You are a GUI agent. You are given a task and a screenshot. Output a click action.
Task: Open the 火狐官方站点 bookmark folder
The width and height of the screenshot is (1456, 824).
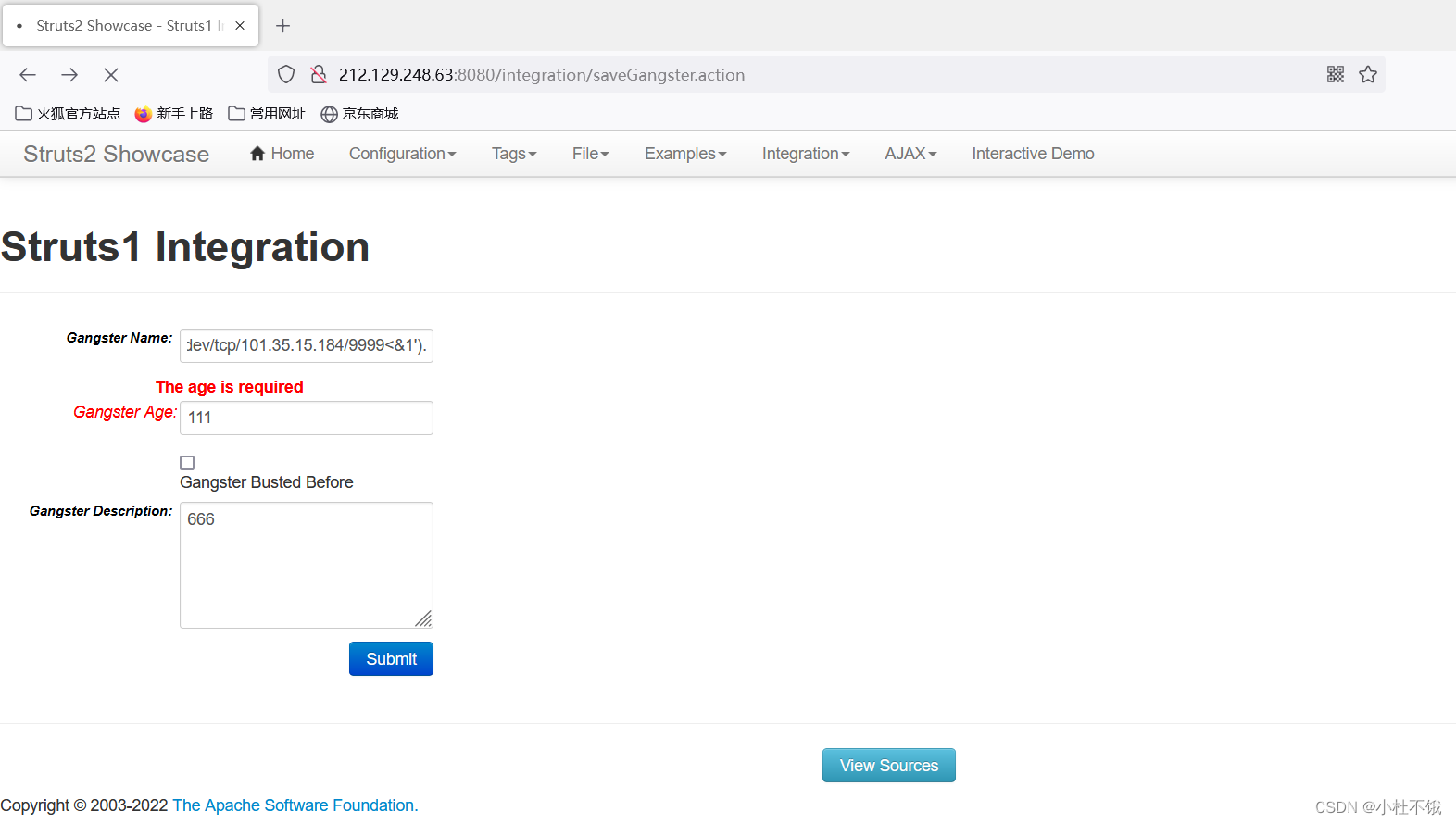tap(69, 114)
